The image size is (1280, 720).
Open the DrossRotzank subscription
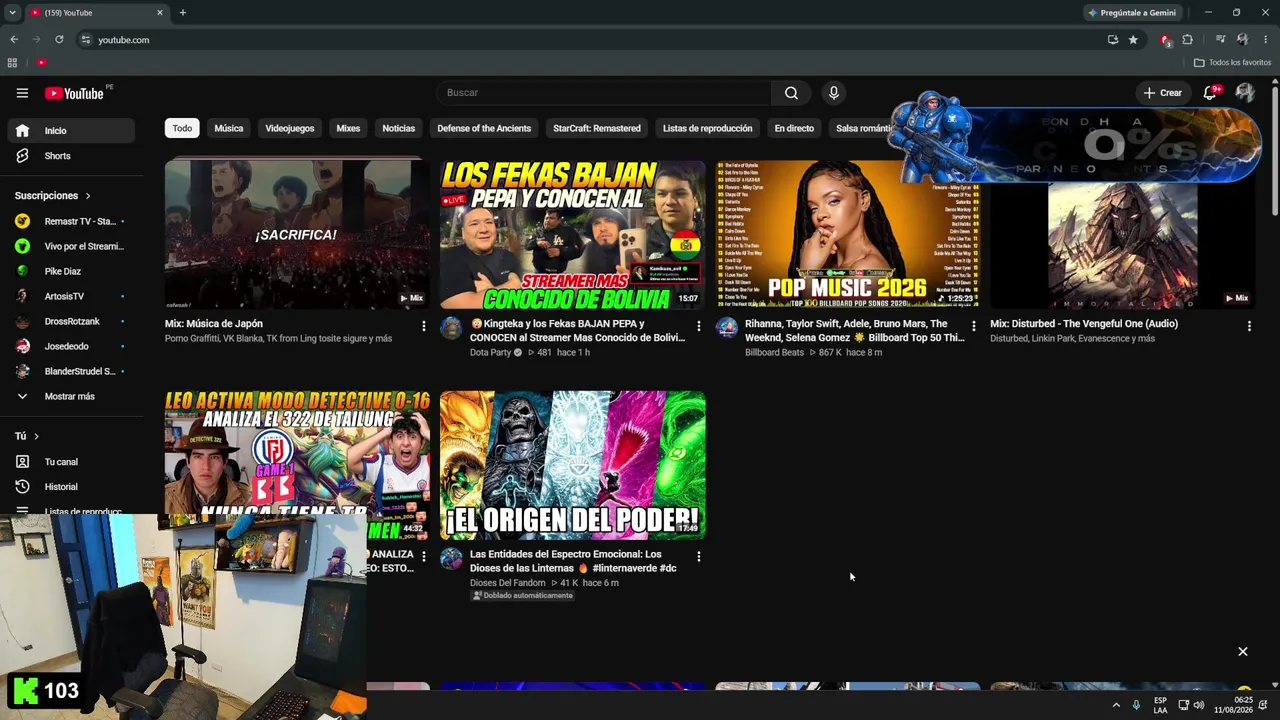[70, 321]
